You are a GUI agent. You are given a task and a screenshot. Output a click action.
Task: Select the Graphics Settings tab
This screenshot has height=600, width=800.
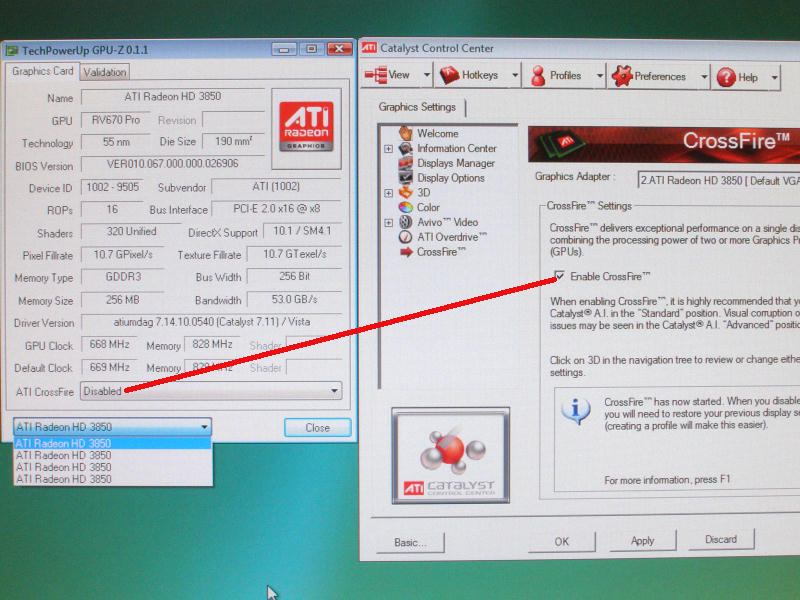coord(417,107)
